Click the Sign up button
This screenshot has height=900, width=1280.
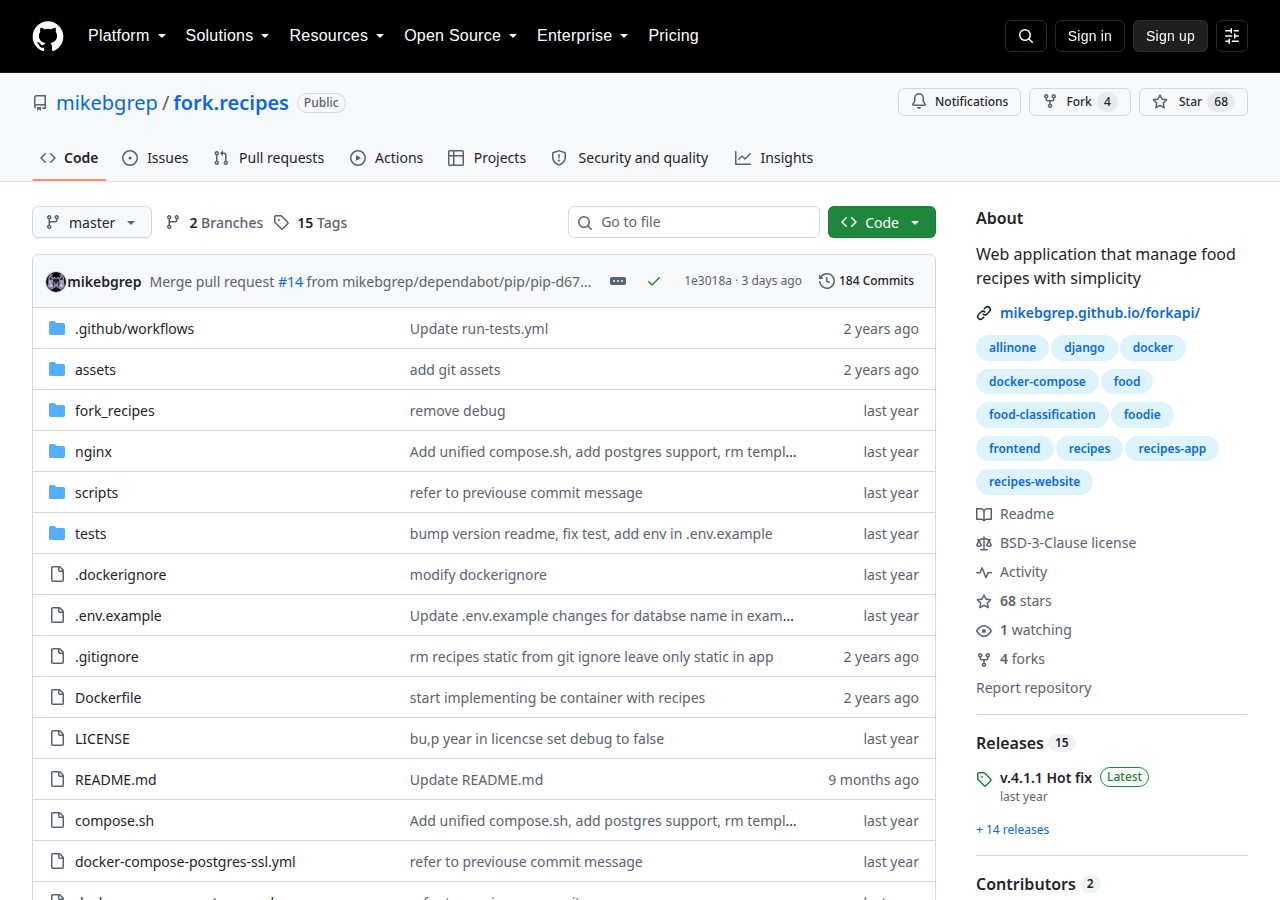[x=1170, y=36]
